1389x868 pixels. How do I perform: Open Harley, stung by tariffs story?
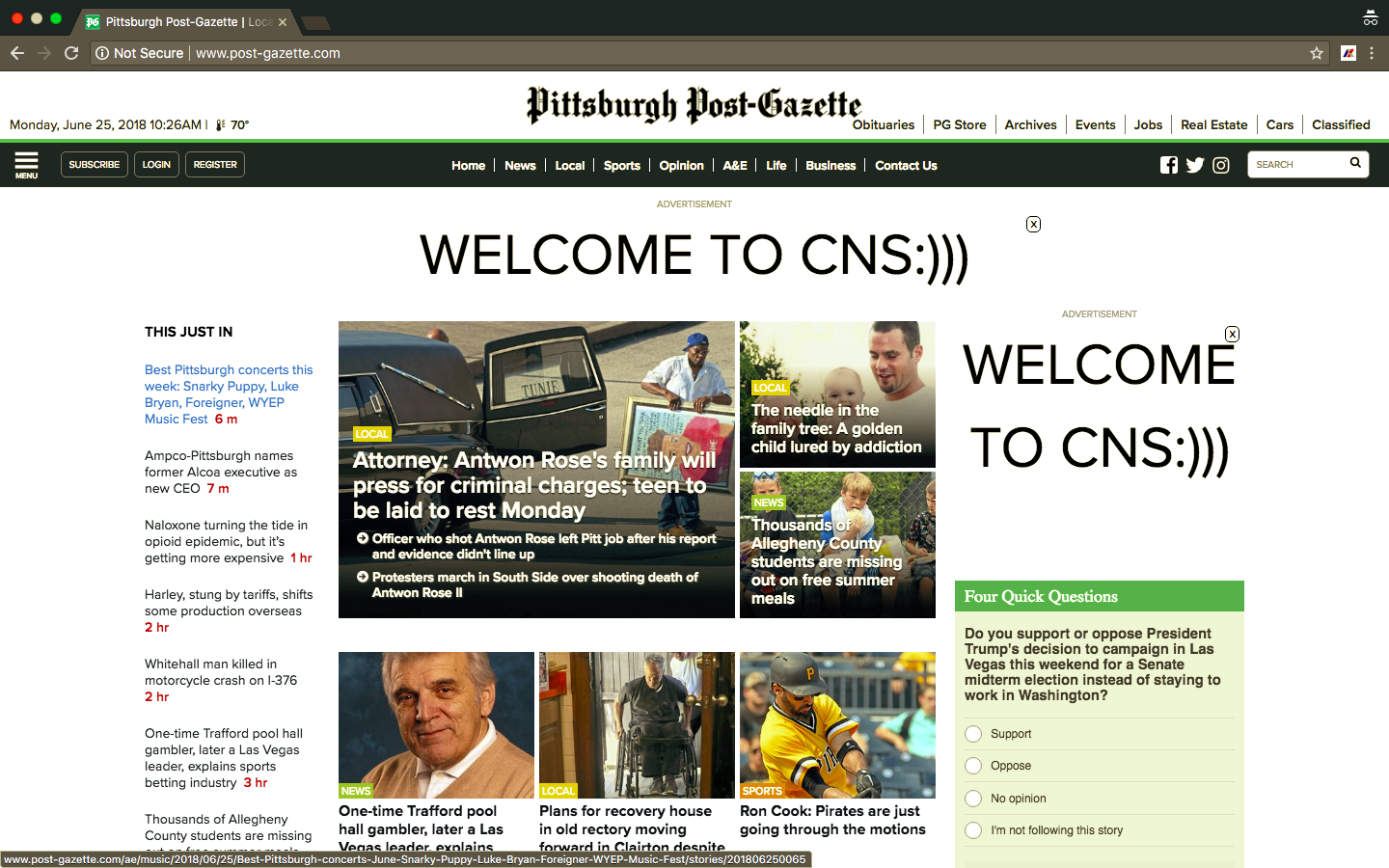tap(229, 611)
